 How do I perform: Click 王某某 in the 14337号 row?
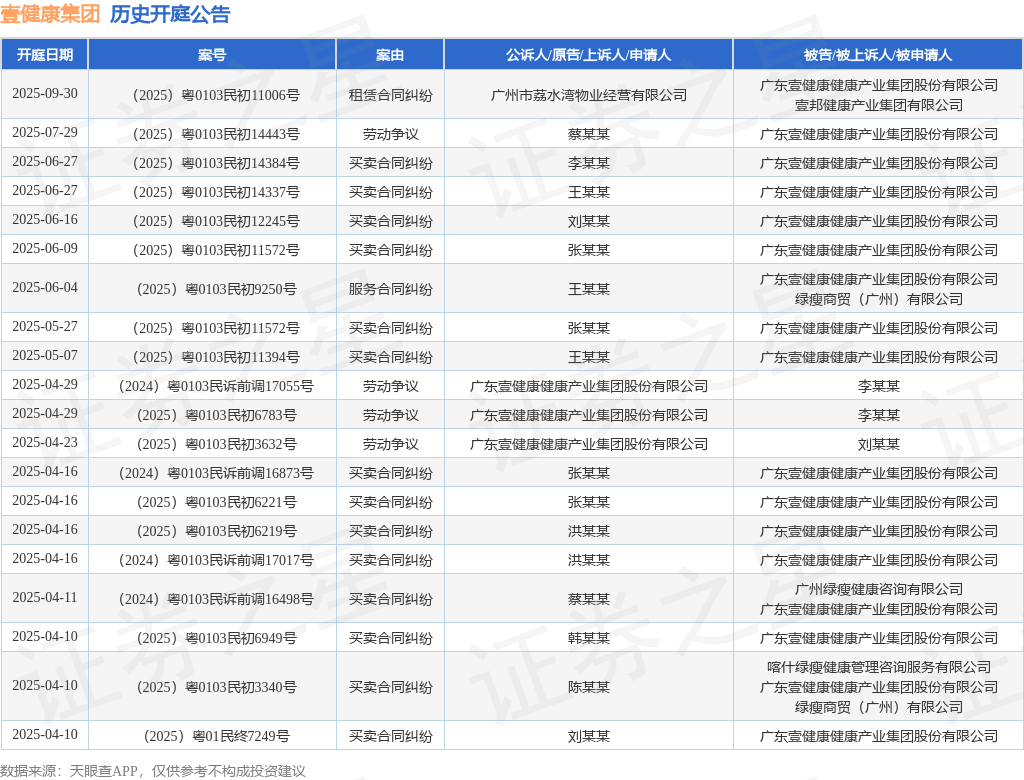[588, 192]
